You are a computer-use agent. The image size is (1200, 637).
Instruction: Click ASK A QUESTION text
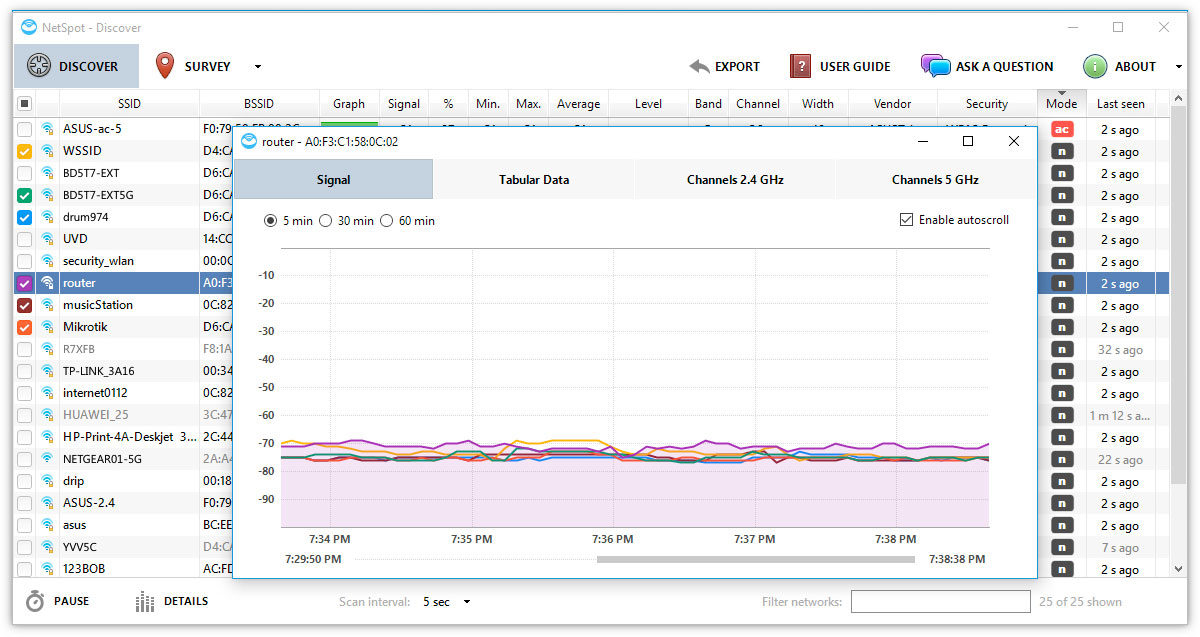point(1004,67)
